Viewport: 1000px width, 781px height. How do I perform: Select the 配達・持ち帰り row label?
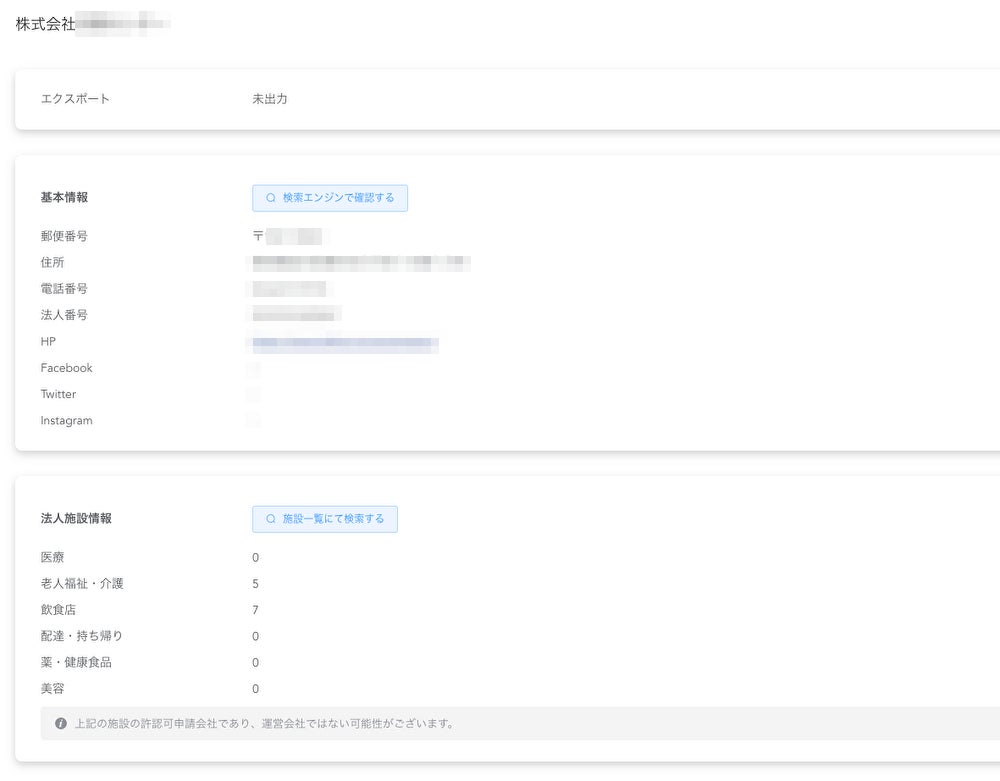click(82, 636)
